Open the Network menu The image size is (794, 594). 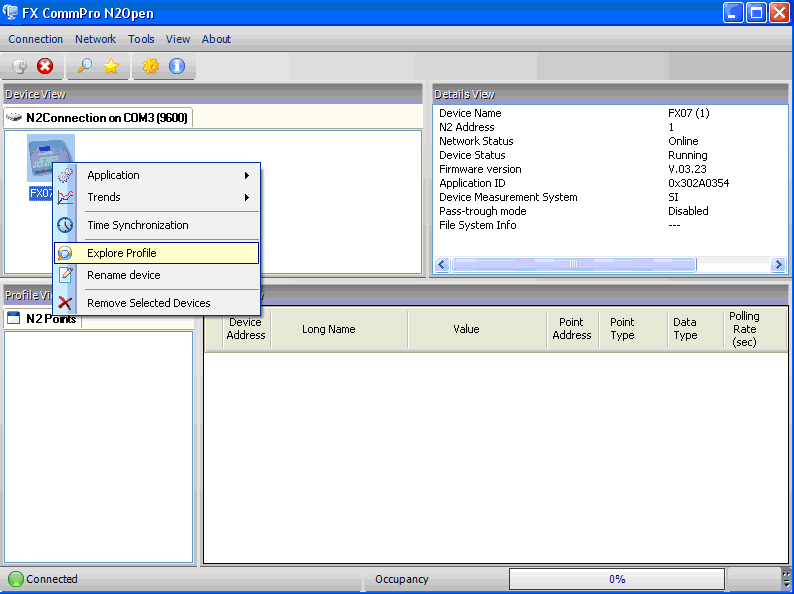[x=95, y=39]
